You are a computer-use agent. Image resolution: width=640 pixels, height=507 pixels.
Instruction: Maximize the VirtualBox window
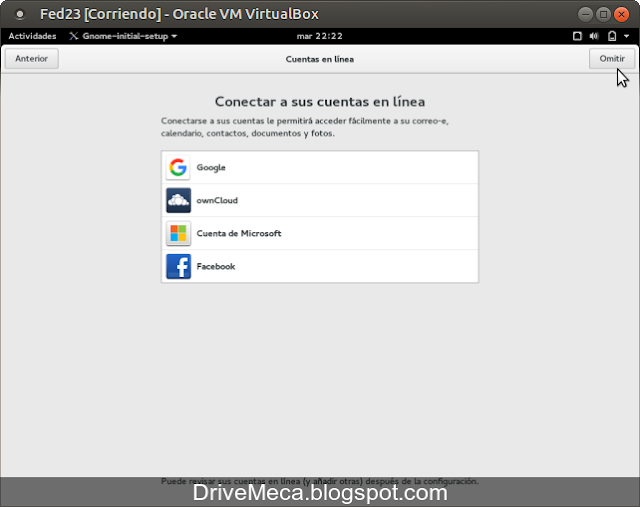pyautogui.click(x=603, y=15)
